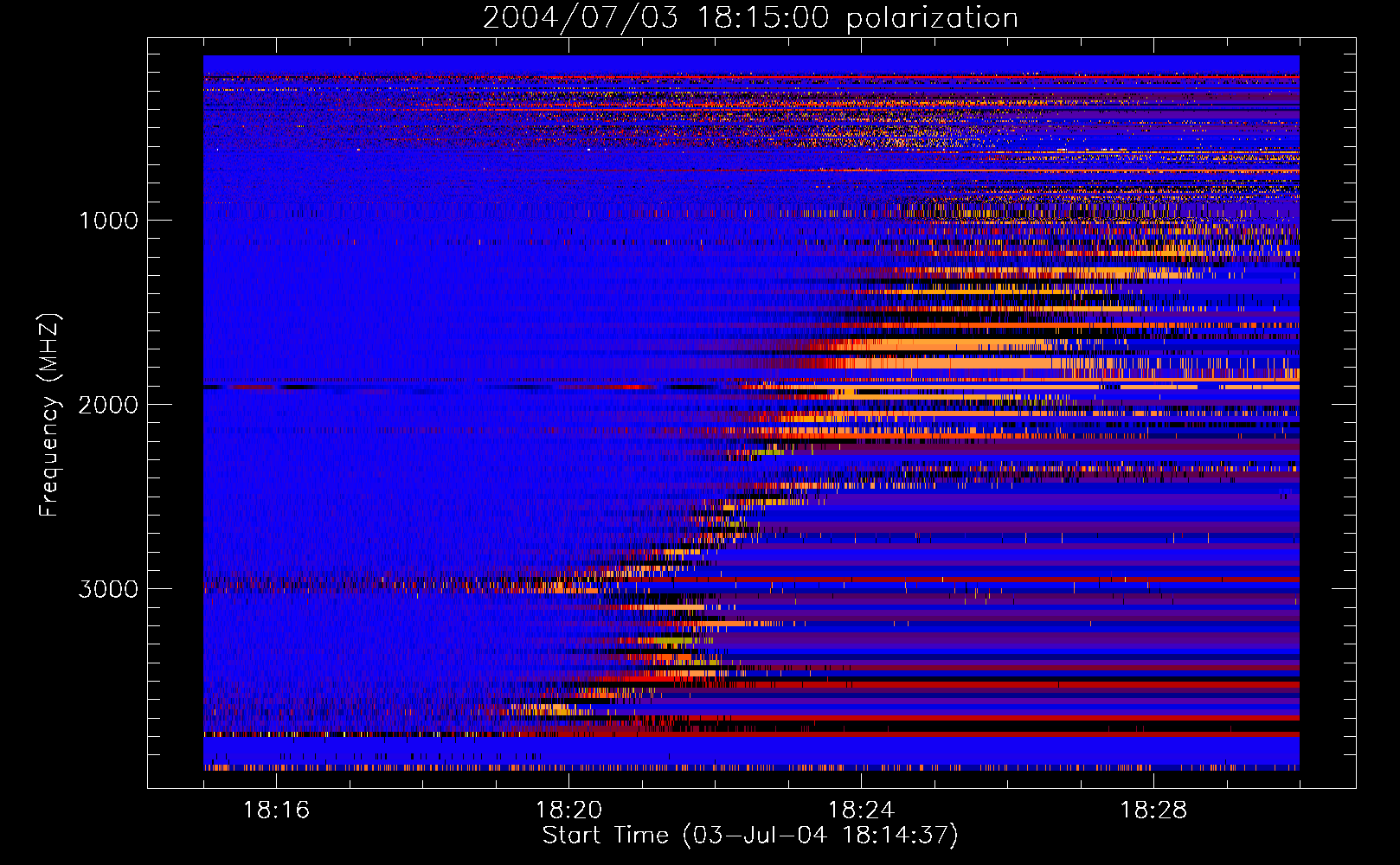Viewport: 1400px width, 865px height.
Task: Click the 18:20 time axis label
Action: pyautogui.click(x=568, y=810)
